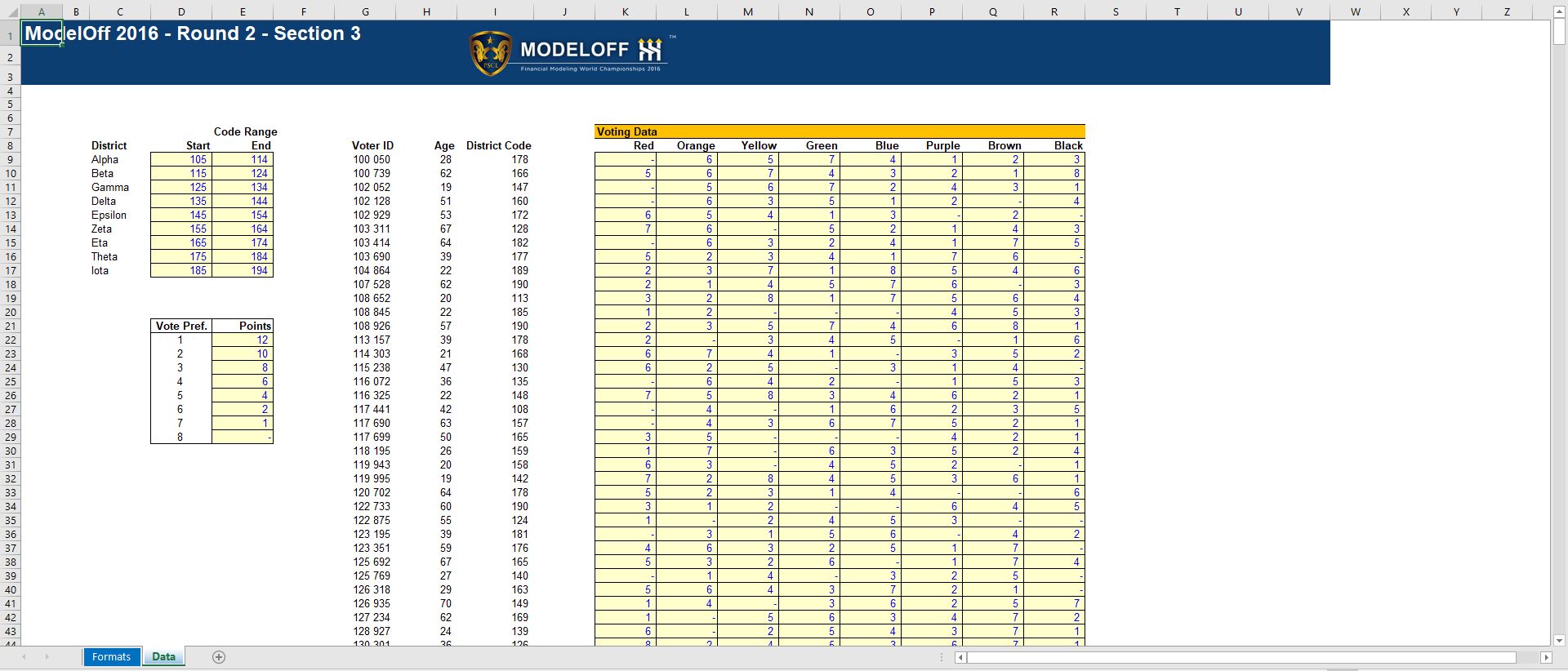Click the 'Blue' voting column header

tap(887, 146)
